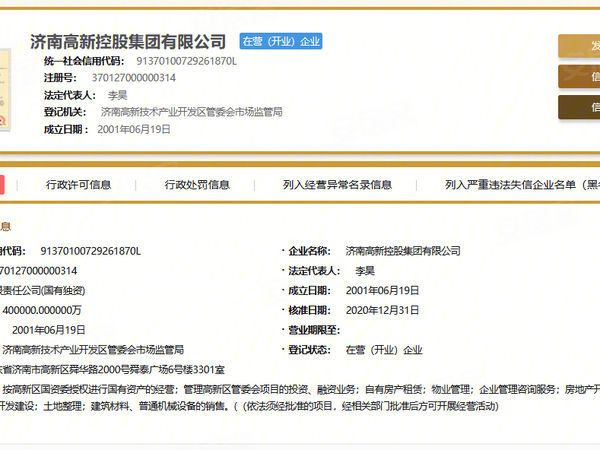This screenshot has width=600, height=450.
Task: Click the business license thumbnail image
Action: point(5,90)
